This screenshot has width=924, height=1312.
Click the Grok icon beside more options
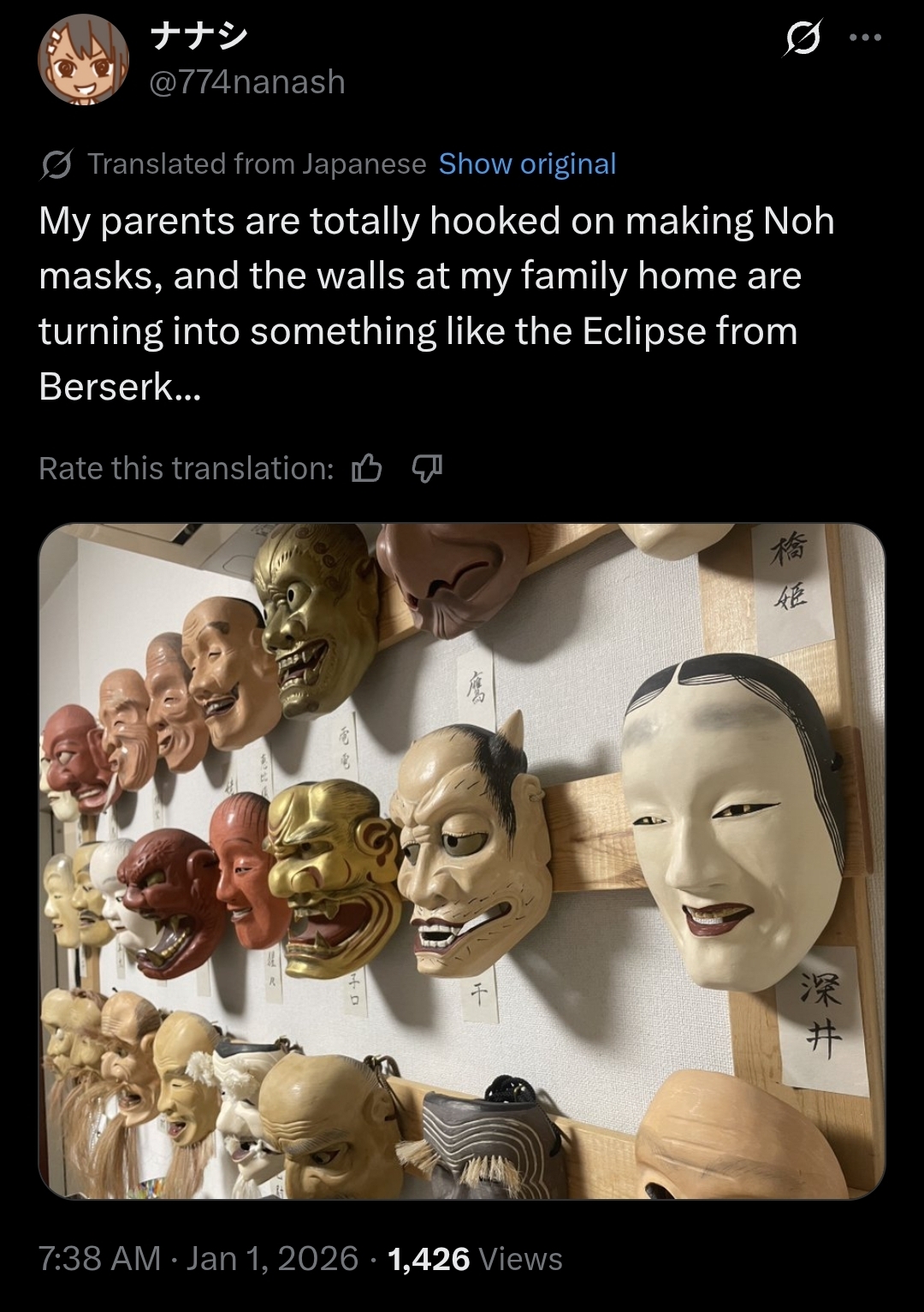(x=803, y=39)
